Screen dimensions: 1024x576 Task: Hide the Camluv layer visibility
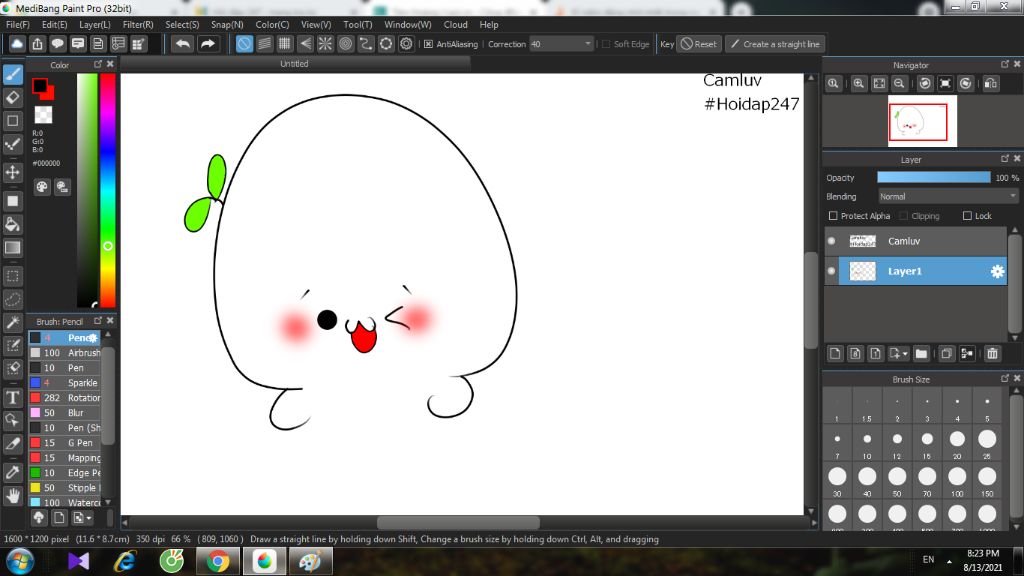pos(831,241)
